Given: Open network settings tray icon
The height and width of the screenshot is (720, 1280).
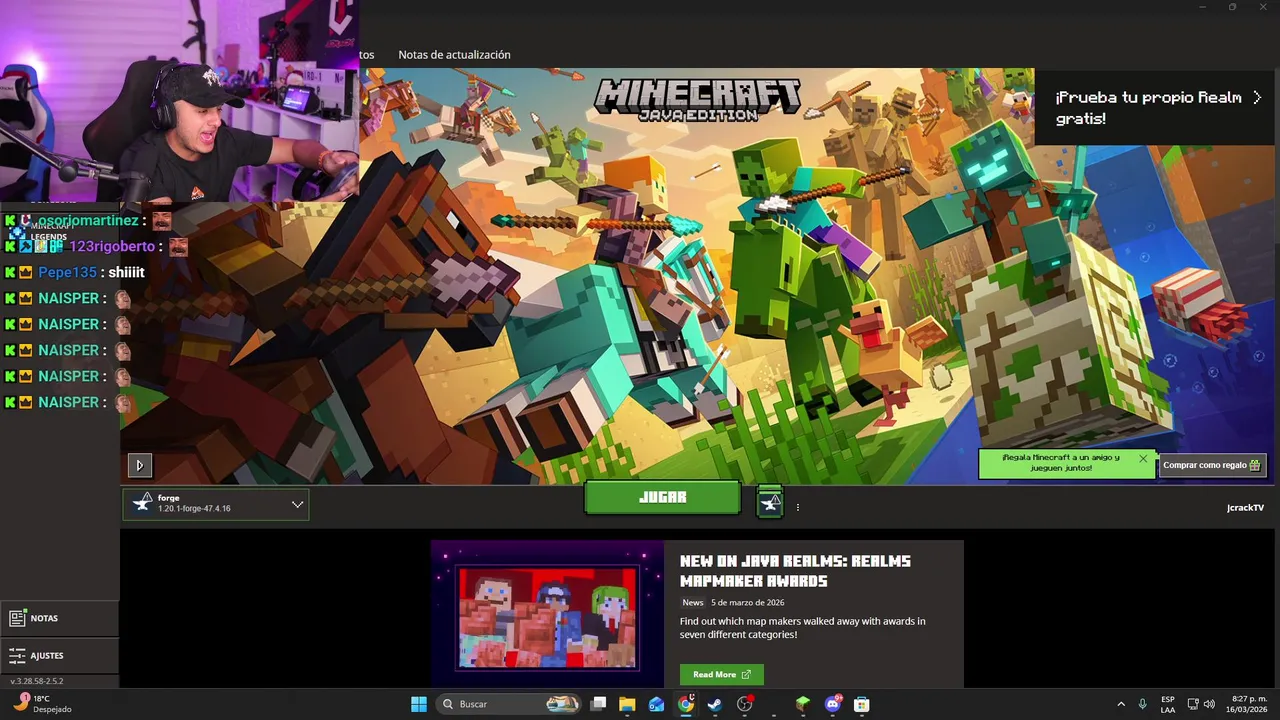Looking at the screenshot, I should point(1193,704).
